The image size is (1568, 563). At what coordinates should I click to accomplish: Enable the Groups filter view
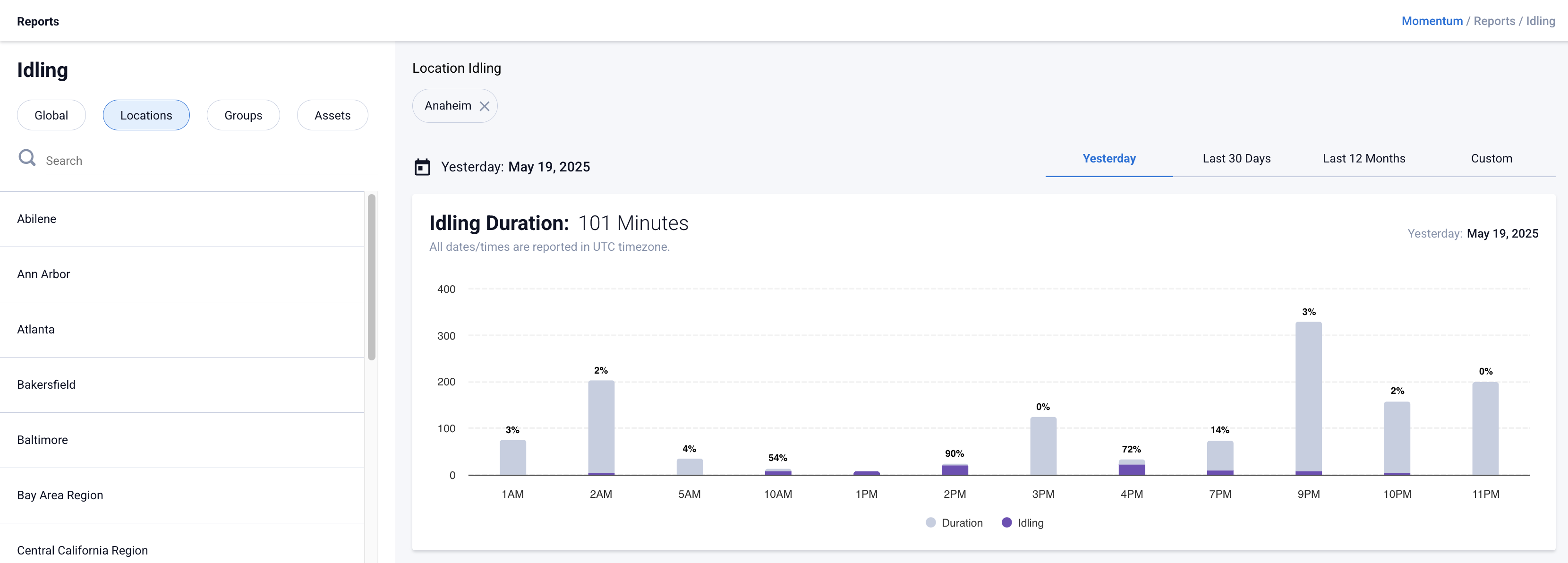[x=243, y=114]
